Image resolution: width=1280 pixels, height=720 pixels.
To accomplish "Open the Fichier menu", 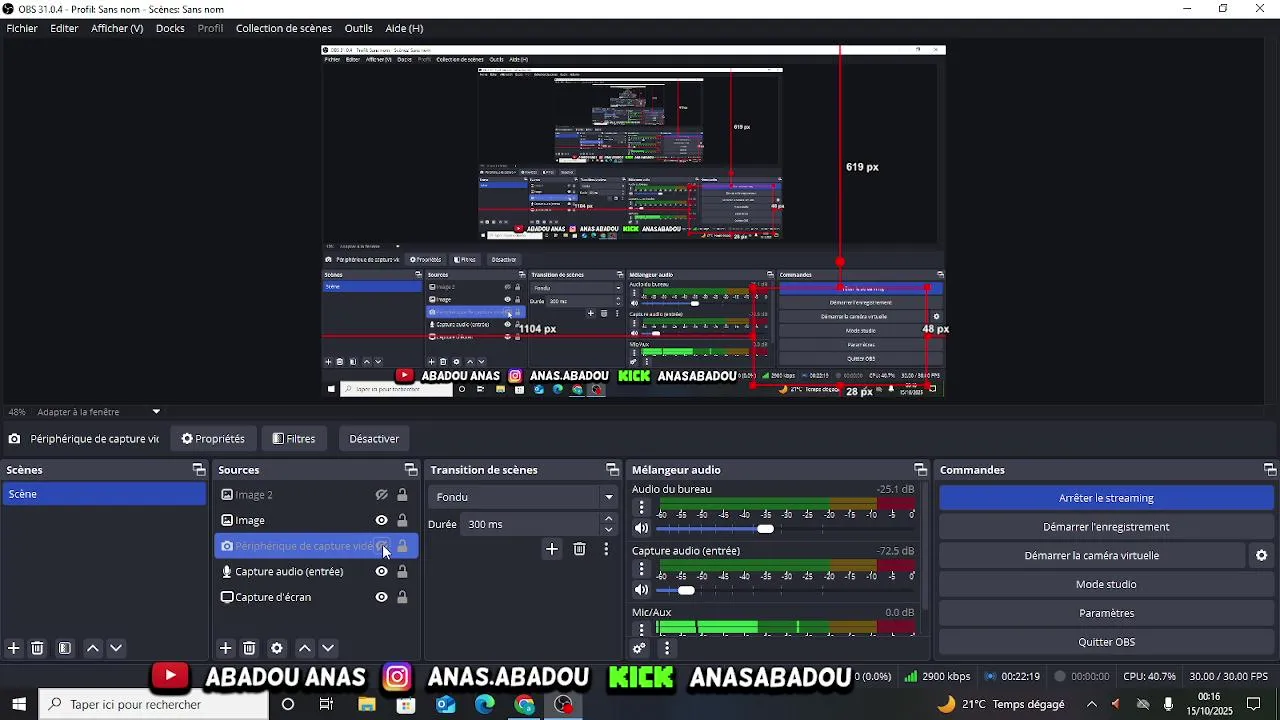I will (22, 28).
